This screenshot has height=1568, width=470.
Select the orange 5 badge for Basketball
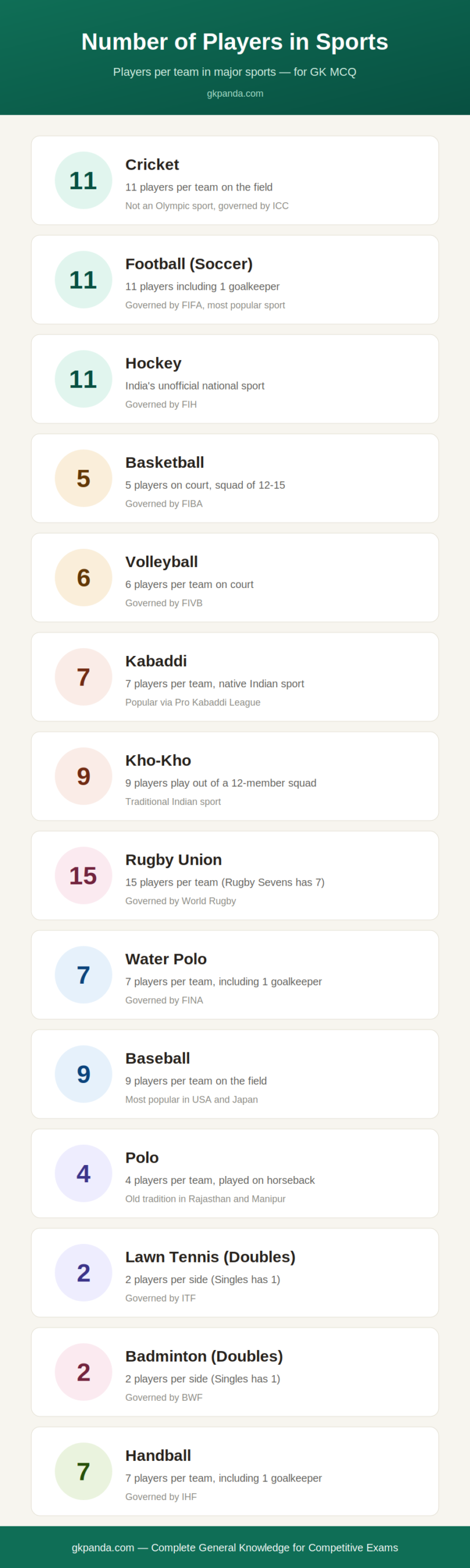tap(83, 478)
